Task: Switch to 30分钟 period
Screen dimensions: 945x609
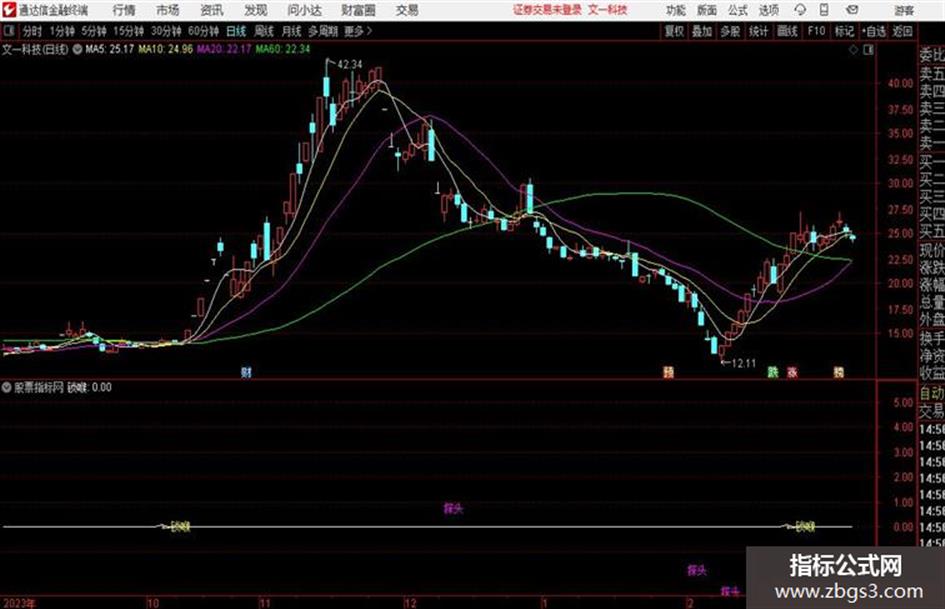Action: pos(166,31)
